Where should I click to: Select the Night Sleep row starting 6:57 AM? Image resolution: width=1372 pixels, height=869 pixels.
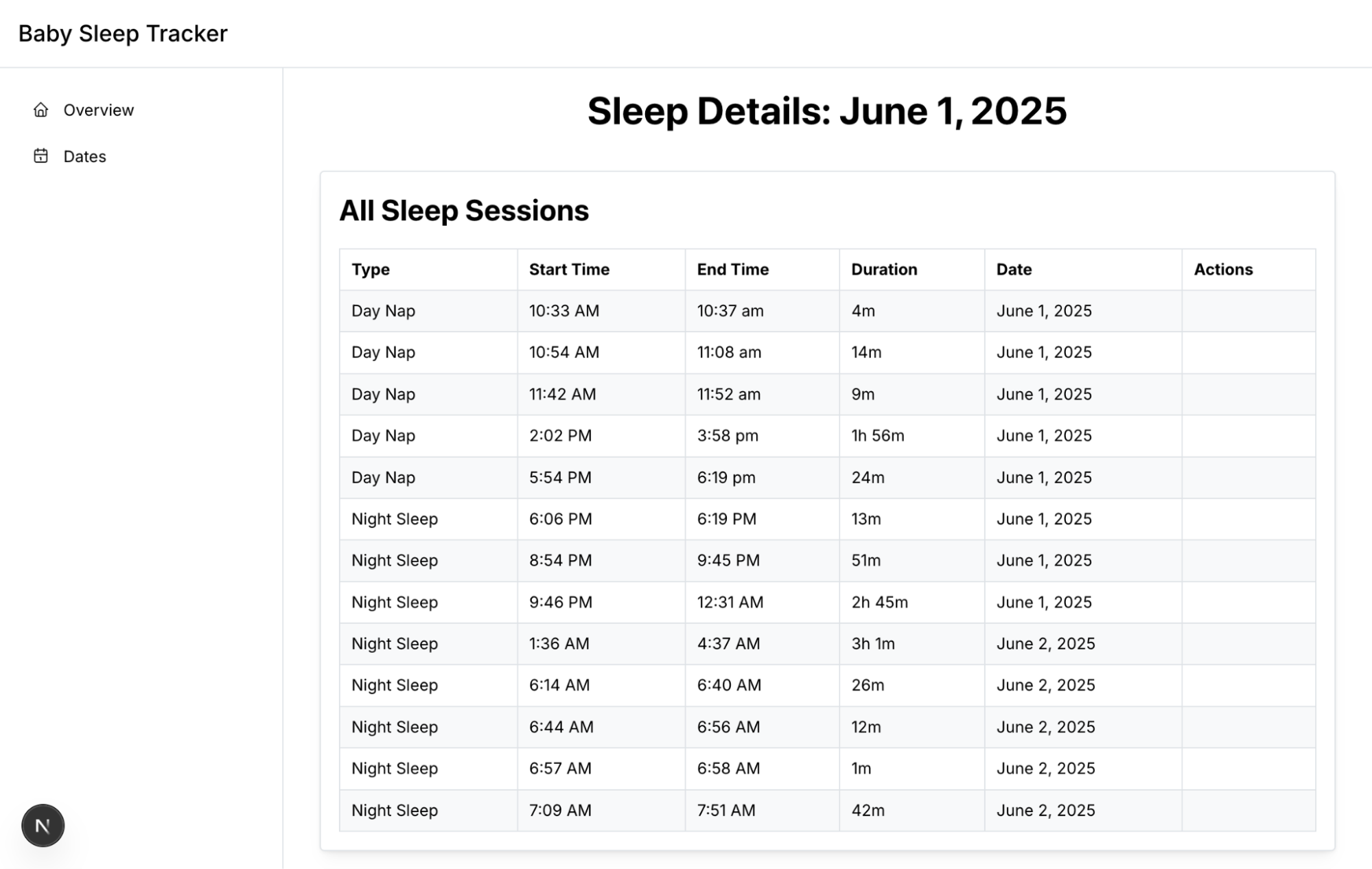coord(827,769)
